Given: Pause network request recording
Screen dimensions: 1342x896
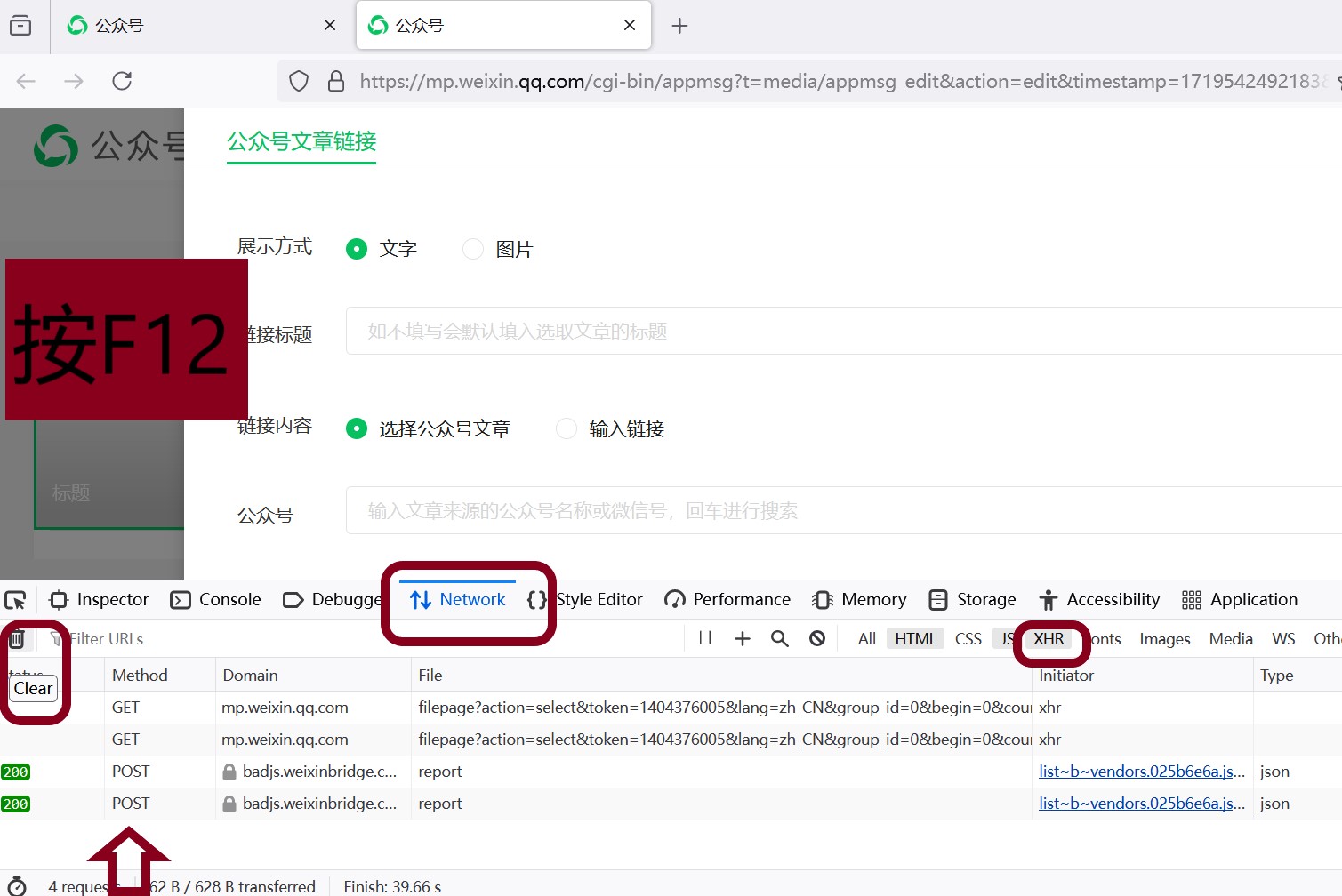Looking at the screenshot, I should point(705,638).
